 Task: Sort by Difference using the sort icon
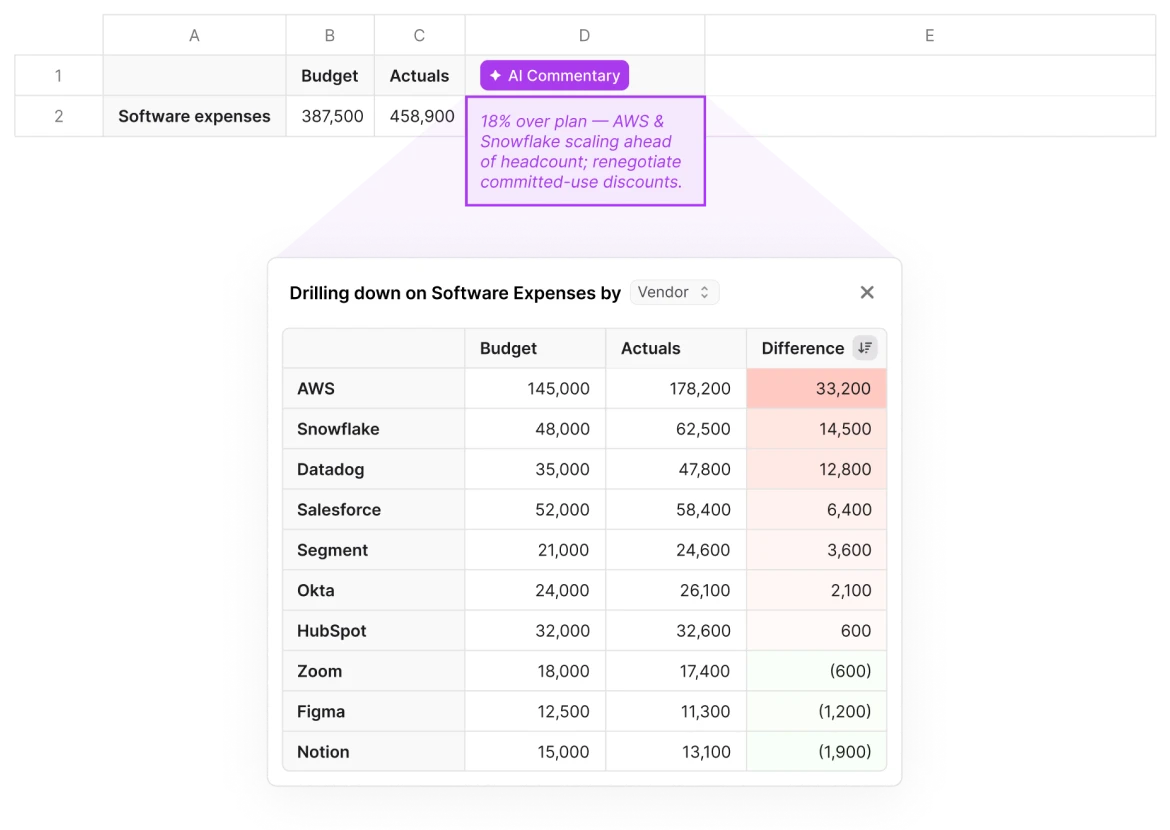865,348
